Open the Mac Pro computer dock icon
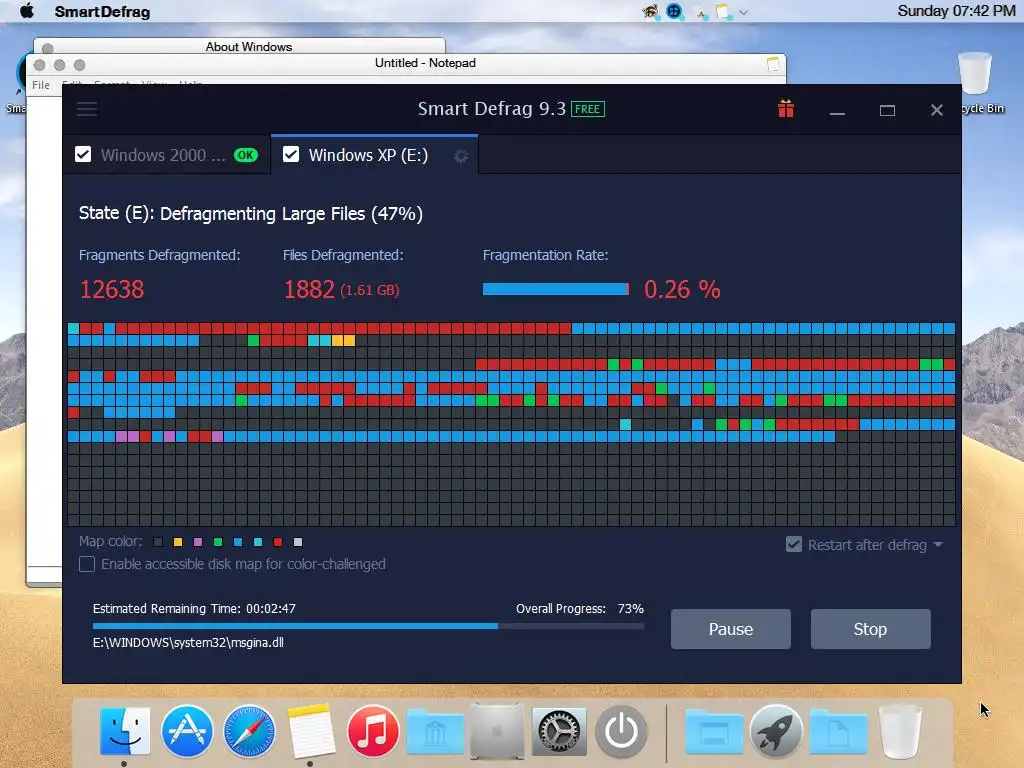Image resolution: width=1024 pixels, height=768 pixels. 497,731
